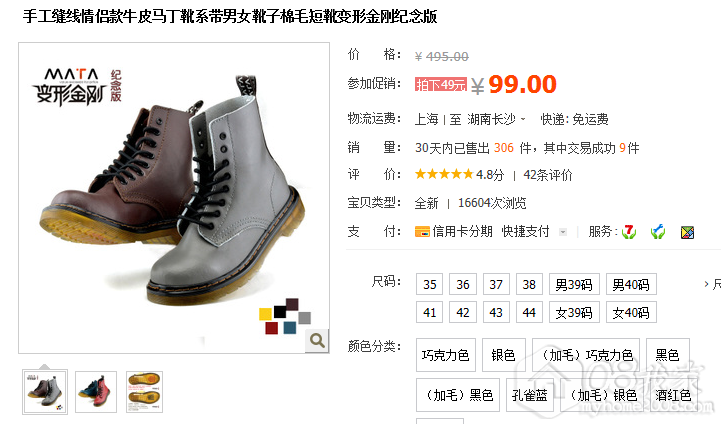Click the 拍下49元 promotion tag
Screen dimensions: 721x424
click(x=441, y=85)
